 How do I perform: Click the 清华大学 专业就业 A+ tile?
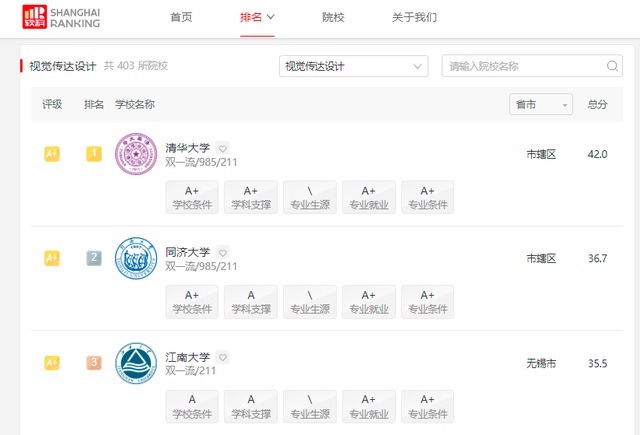pos(369,198)
